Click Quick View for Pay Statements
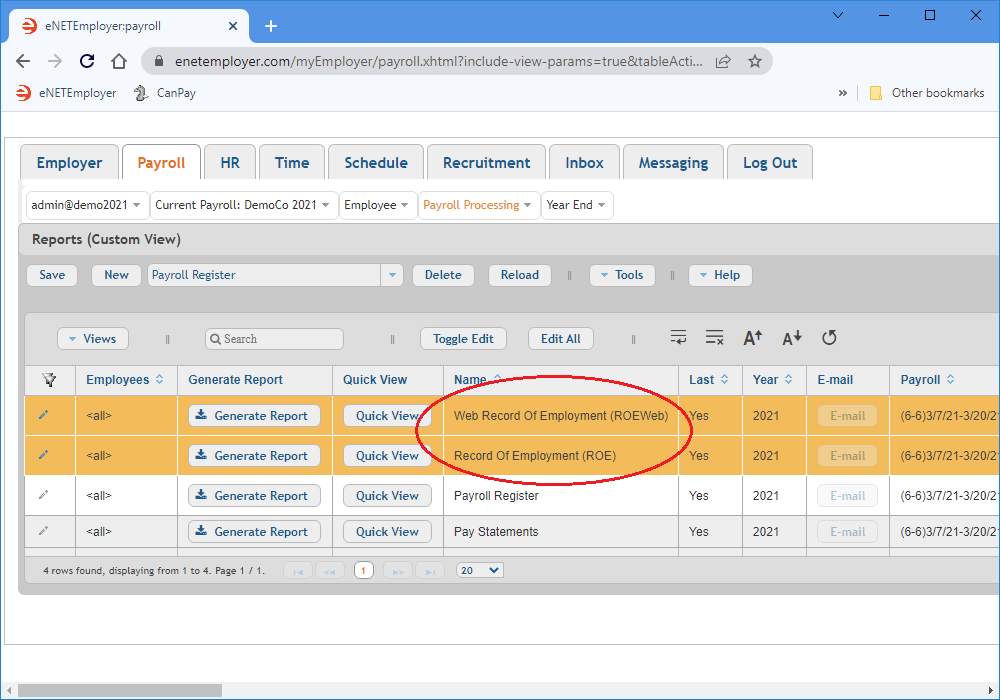1000x700 pixels. [387, 532]
